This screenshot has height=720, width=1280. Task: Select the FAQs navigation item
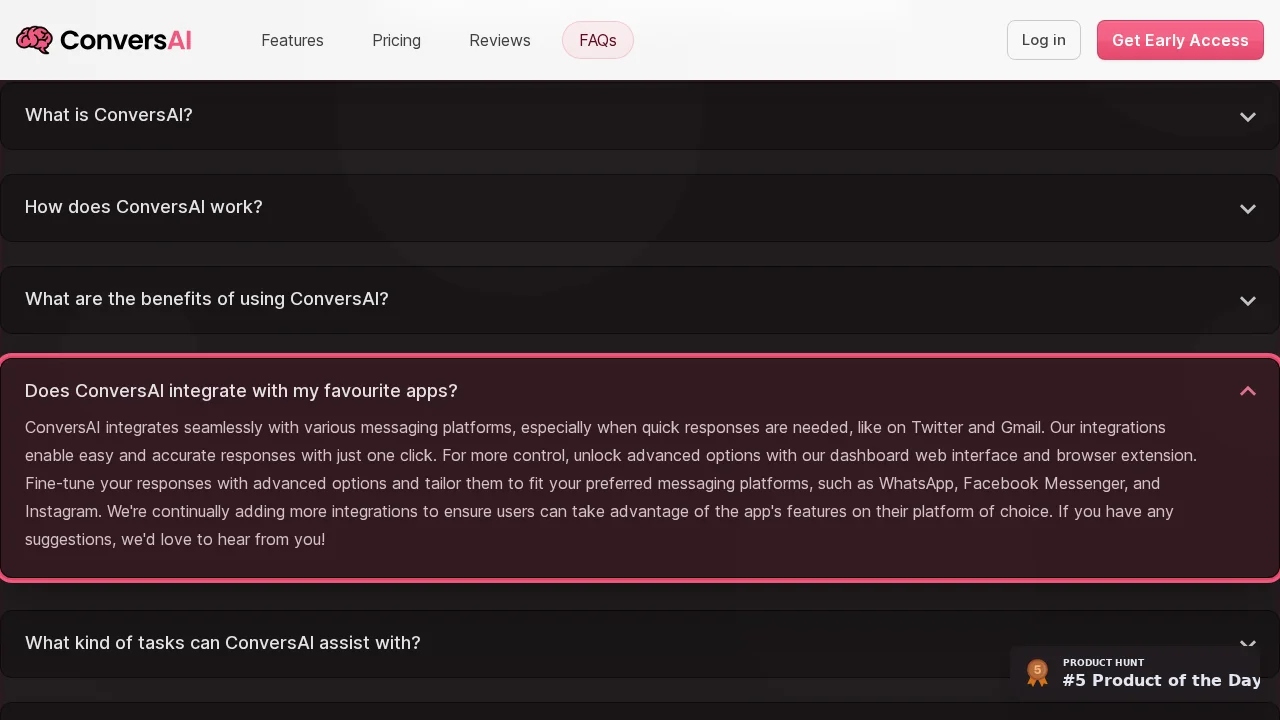pyautogui.click(x=598, y=40)
